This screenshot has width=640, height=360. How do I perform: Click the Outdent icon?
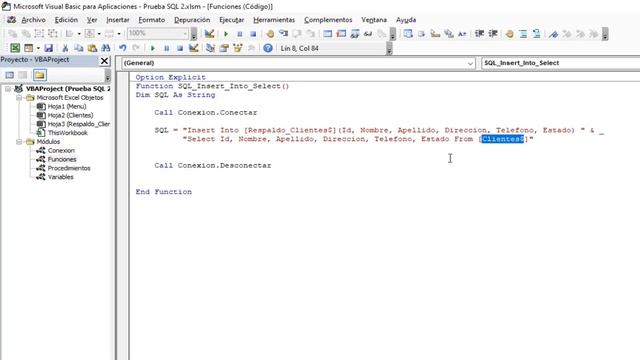coord(493,34)
